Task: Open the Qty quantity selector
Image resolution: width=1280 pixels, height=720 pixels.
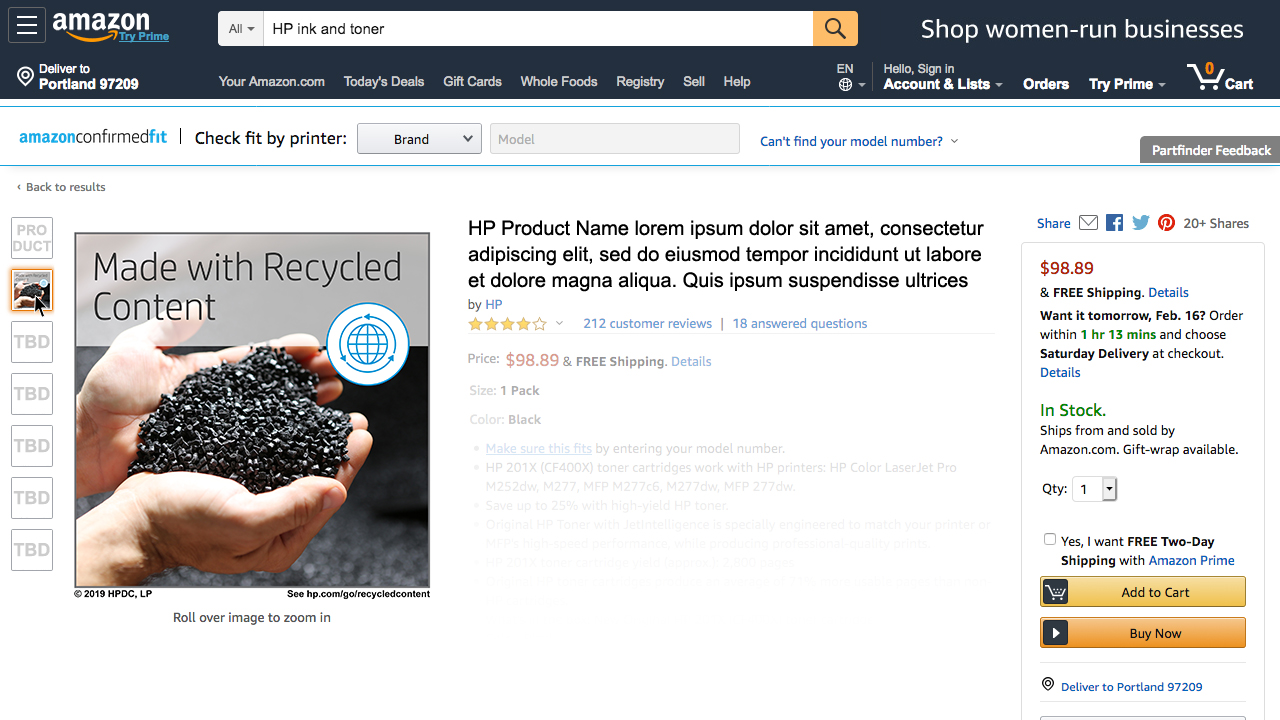Action: (x=1094, y=489)
